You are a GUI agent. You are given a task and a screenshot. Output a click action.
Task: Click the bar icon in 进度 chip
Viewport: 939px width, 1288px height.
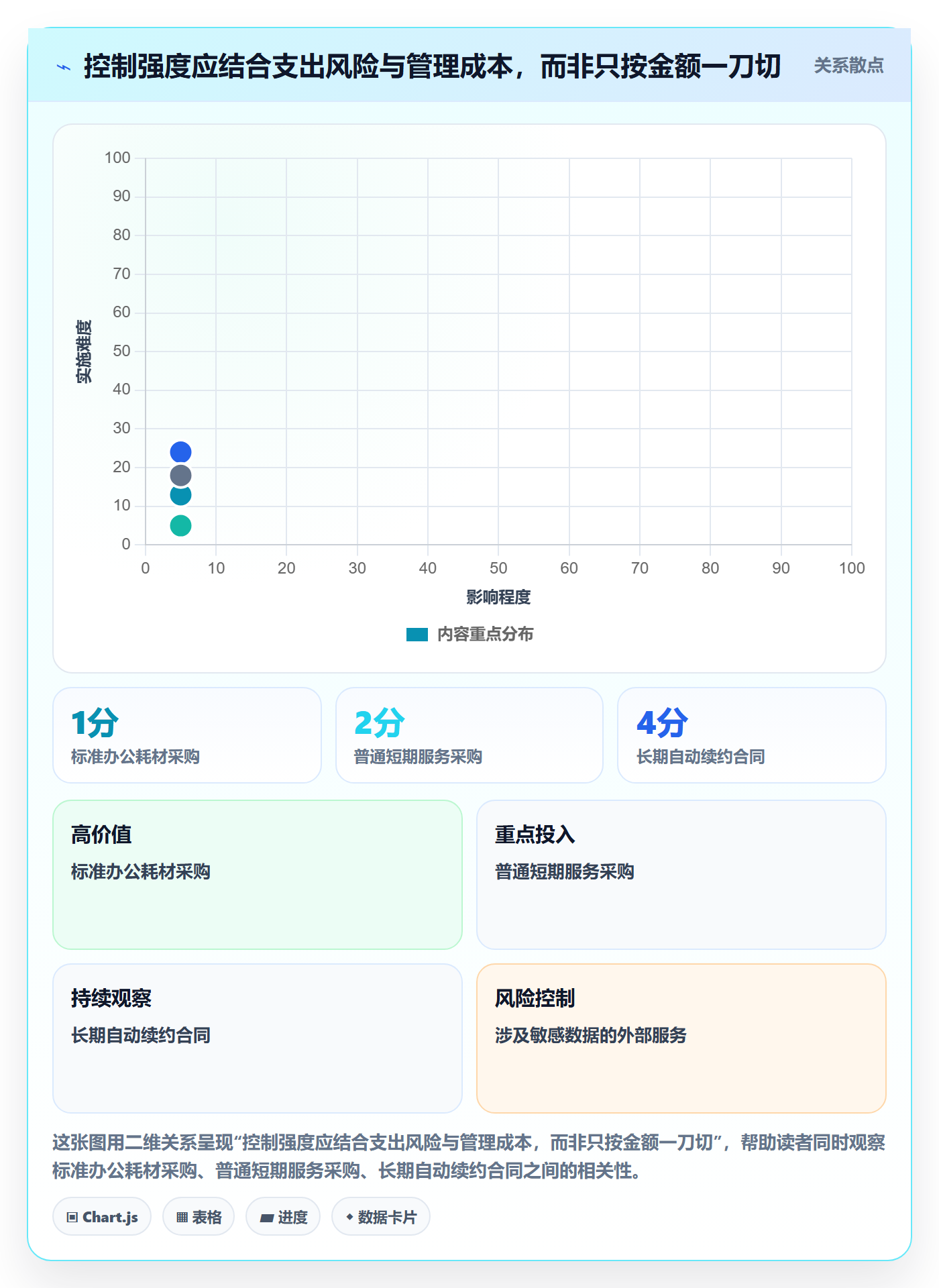[267, 1218]
